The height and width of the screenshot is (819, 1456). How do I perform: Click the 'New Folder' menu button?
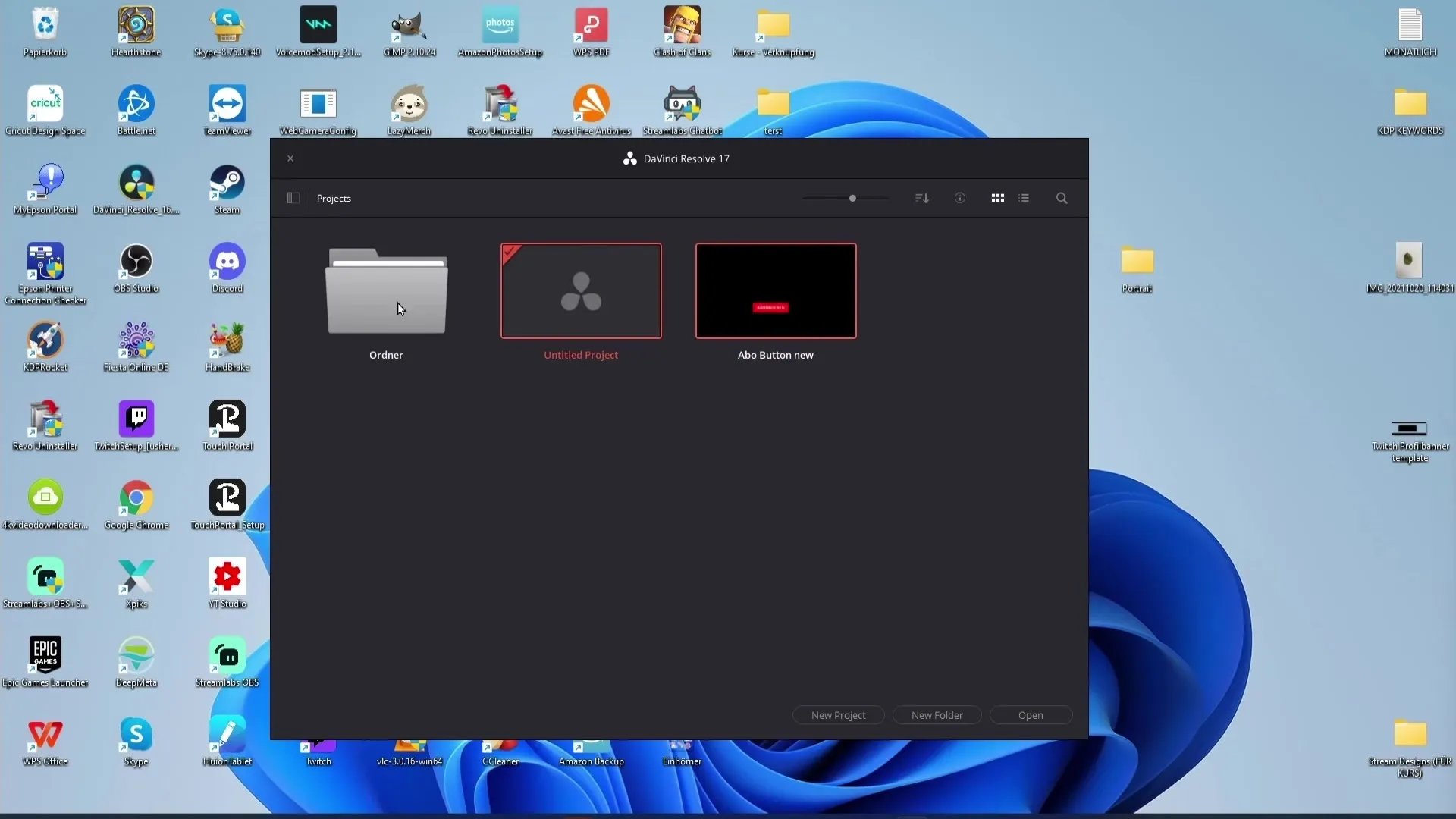(x=937, y=715)
